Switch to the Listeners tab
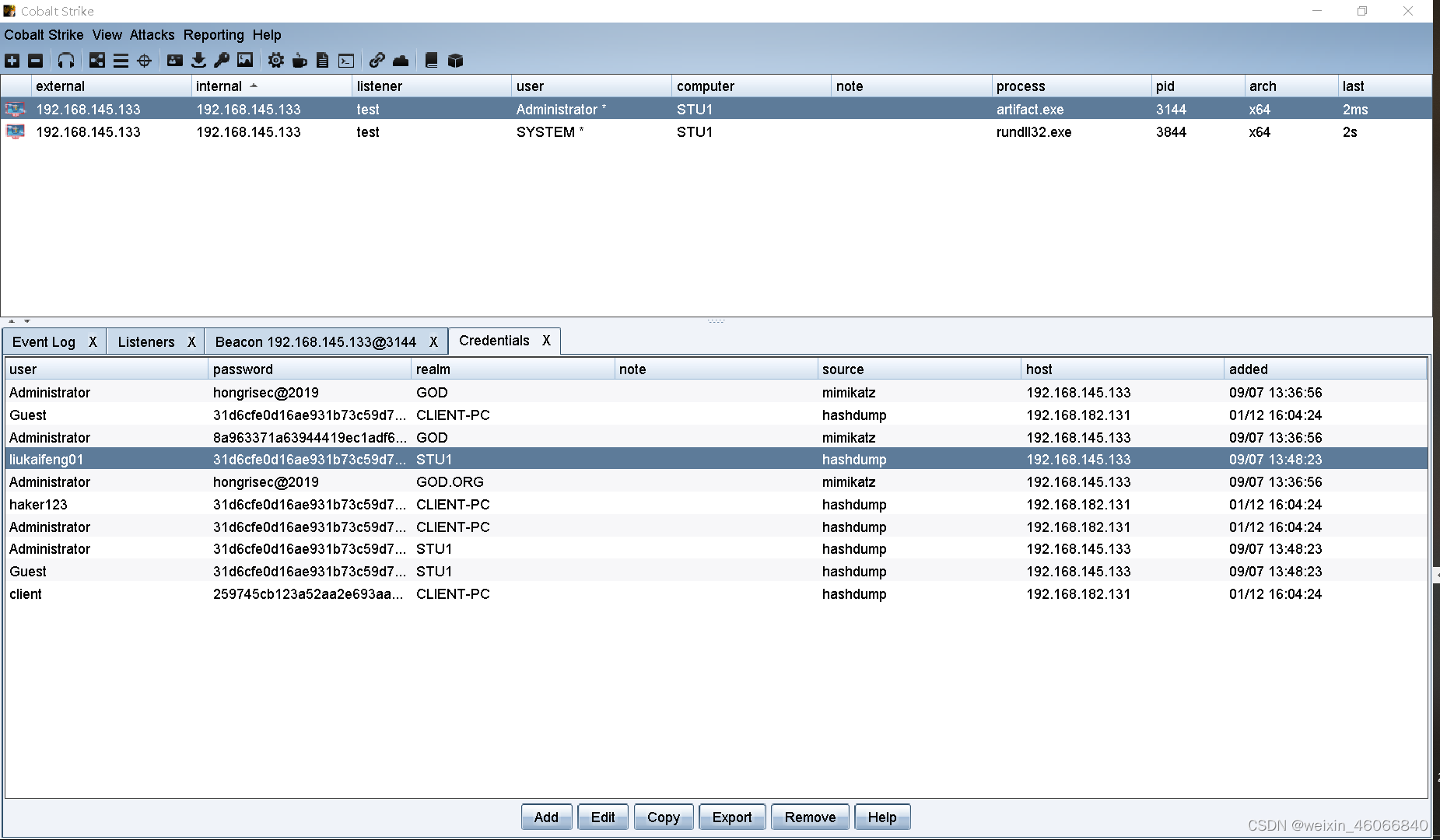 [146, 342]
